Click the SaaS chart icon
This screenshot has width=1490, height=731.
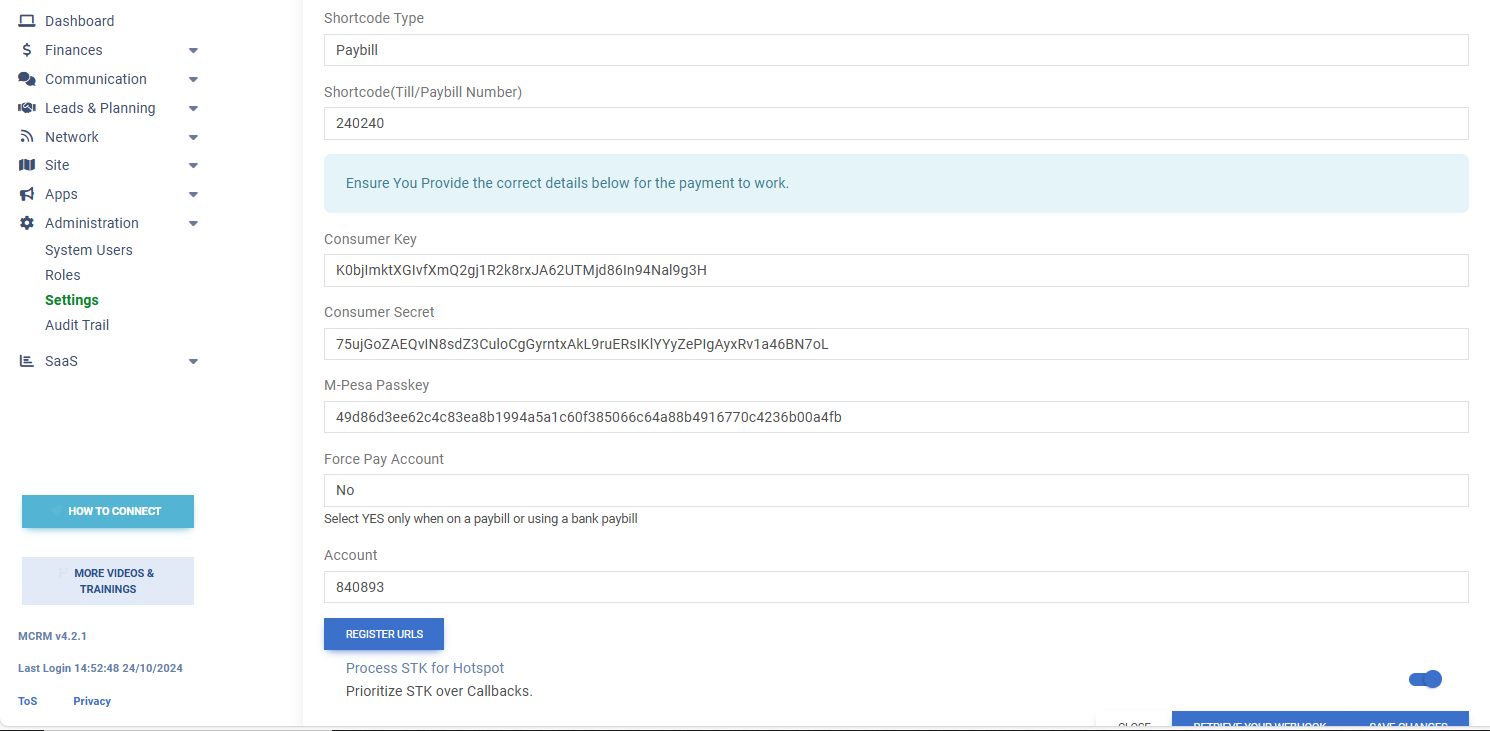[28, 360]
